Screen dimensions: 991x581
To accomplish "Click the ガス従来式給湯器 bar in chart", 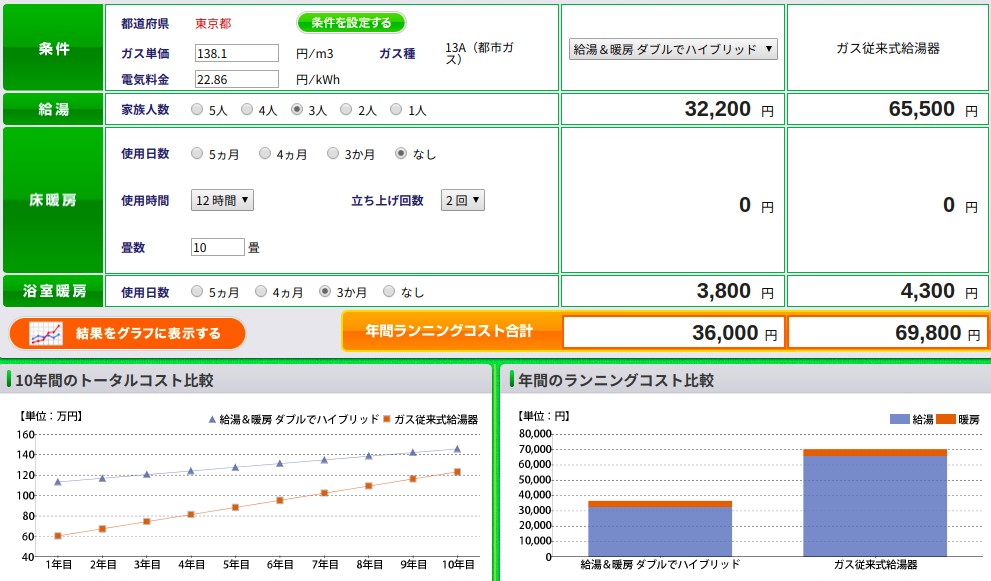I will (x=875, y=505).
